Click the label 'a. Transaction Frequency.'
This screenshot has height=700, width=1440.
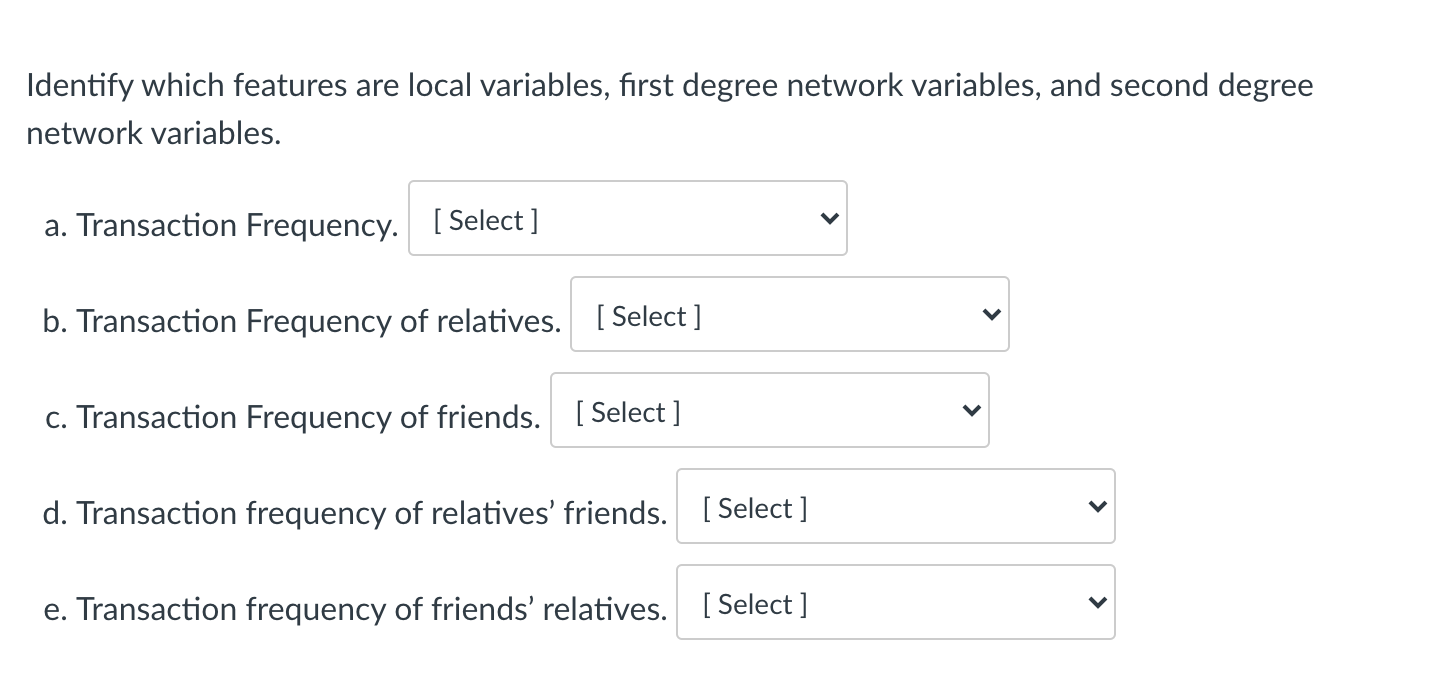[x=222, y=225]
